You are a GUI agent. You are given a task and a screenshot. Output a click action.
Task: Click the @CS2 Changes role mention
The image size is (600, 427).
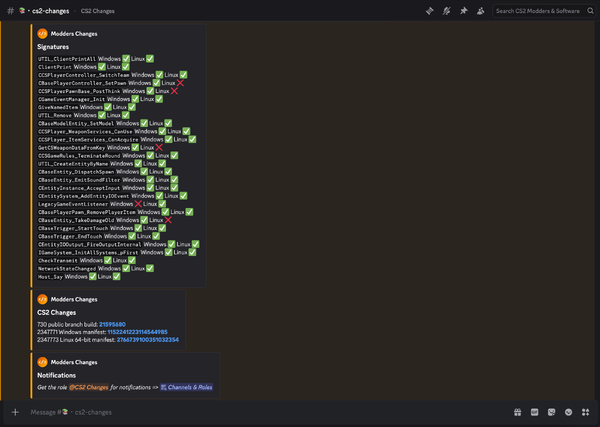click(x=89, y=388)
